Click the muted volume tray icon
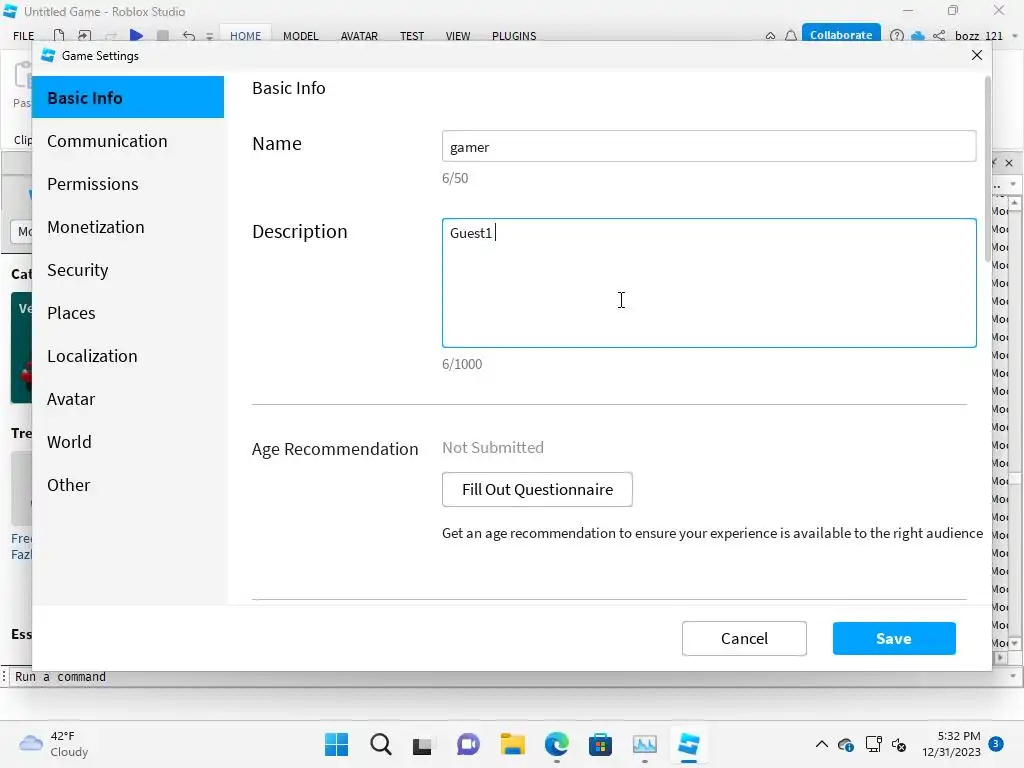The height and width of the screenshot is (768, 1024). [x=899, y=744]
